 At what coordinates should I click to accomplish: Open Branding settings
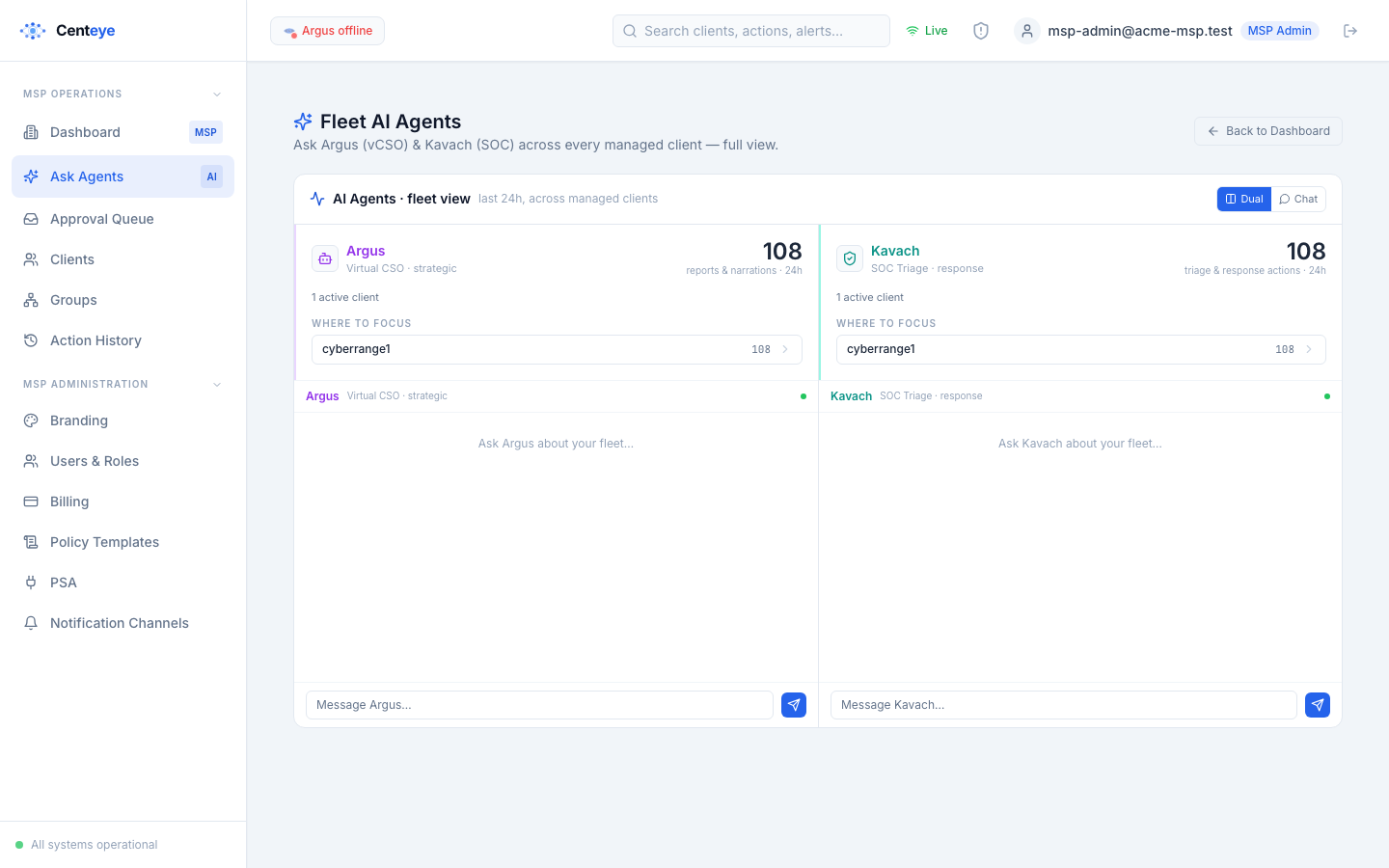click(123, 420)
